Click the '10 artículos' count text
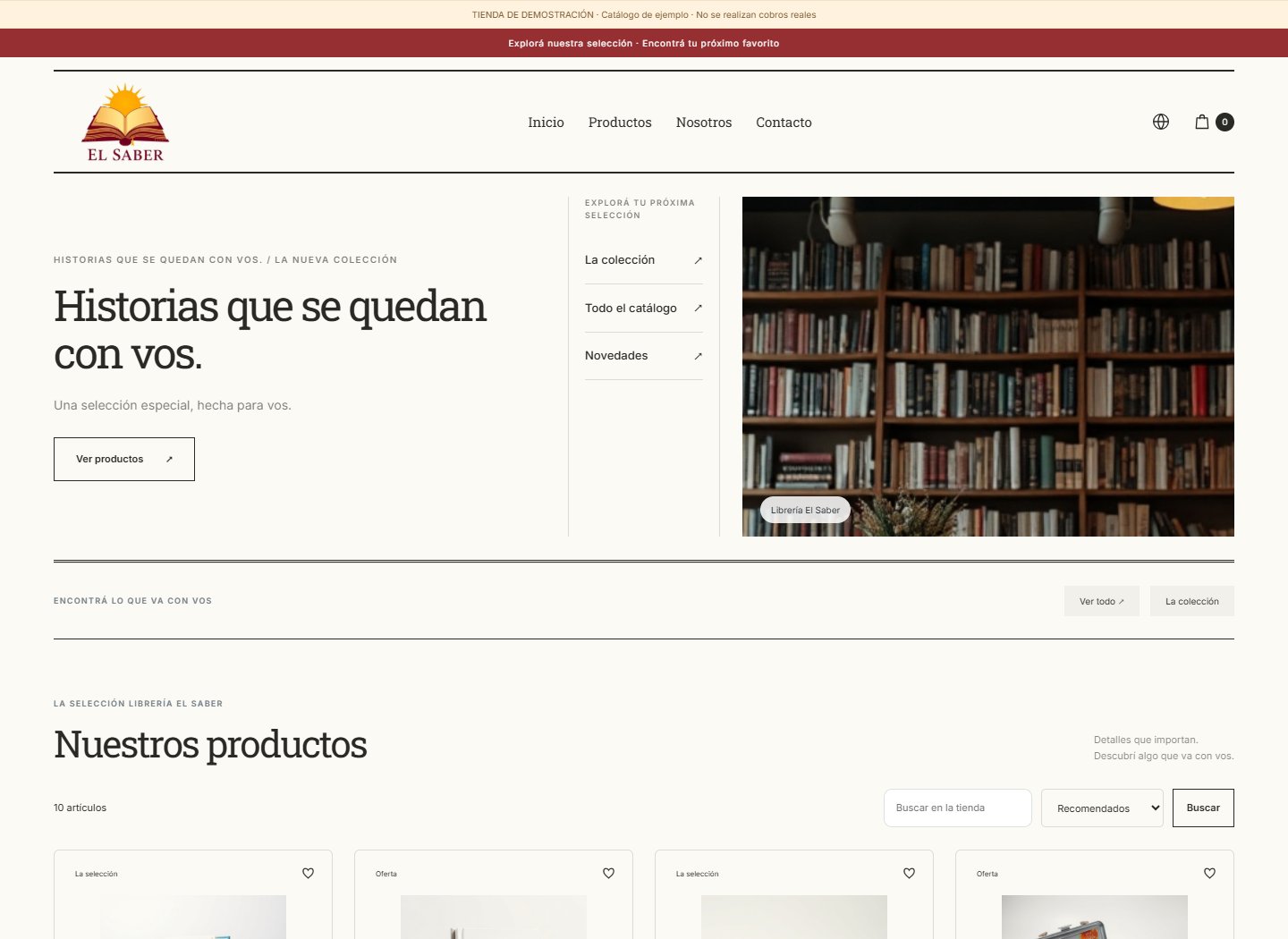This screenshot has width=1288, height=939. pyautogui.click(x=80, y=808)
